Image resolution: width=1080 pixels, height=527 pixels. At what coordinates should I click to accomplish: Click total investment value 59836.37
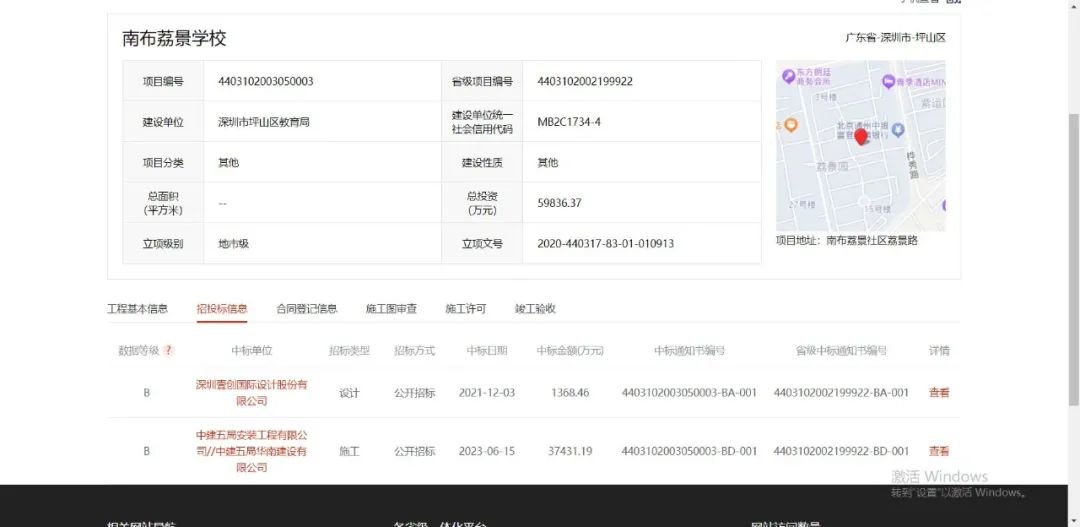click(x=559, y=203)
